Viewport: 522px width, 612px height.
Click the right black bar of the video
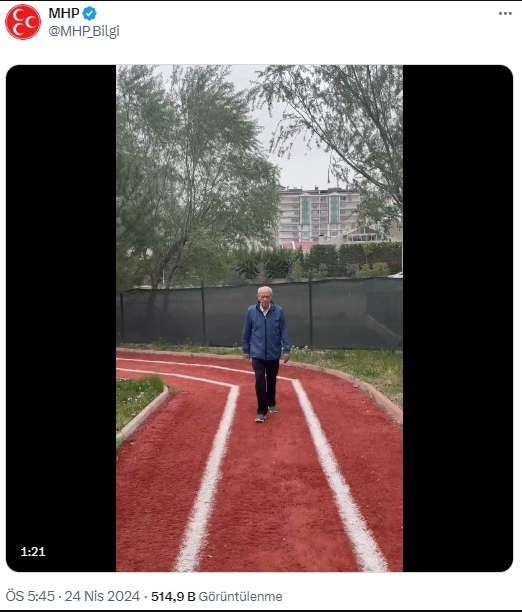pyautogui.click(x=458, y=318)
